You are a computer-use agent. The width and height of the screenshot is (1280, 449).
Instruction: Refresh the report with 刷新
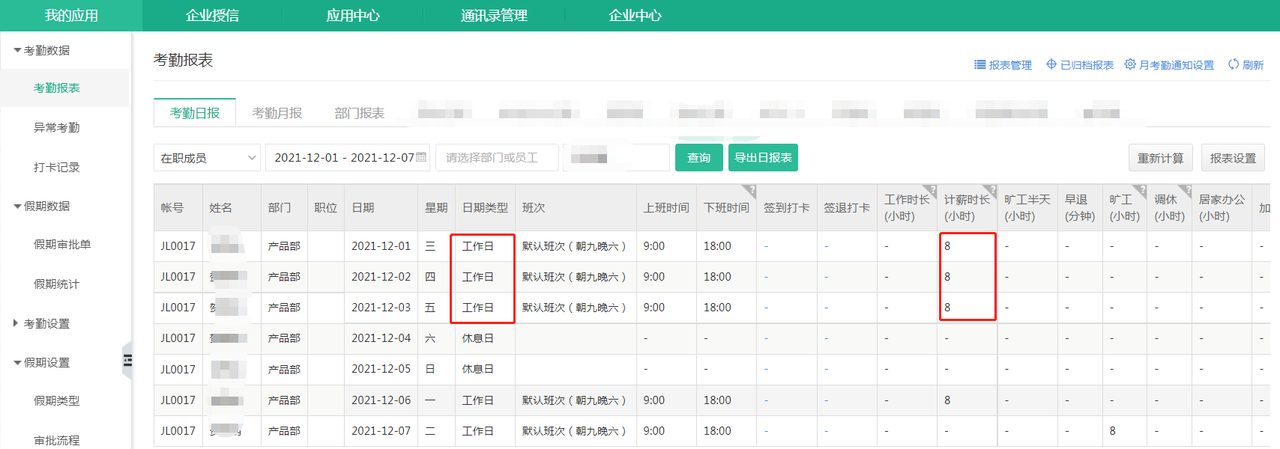click(x=1245, y=65)
